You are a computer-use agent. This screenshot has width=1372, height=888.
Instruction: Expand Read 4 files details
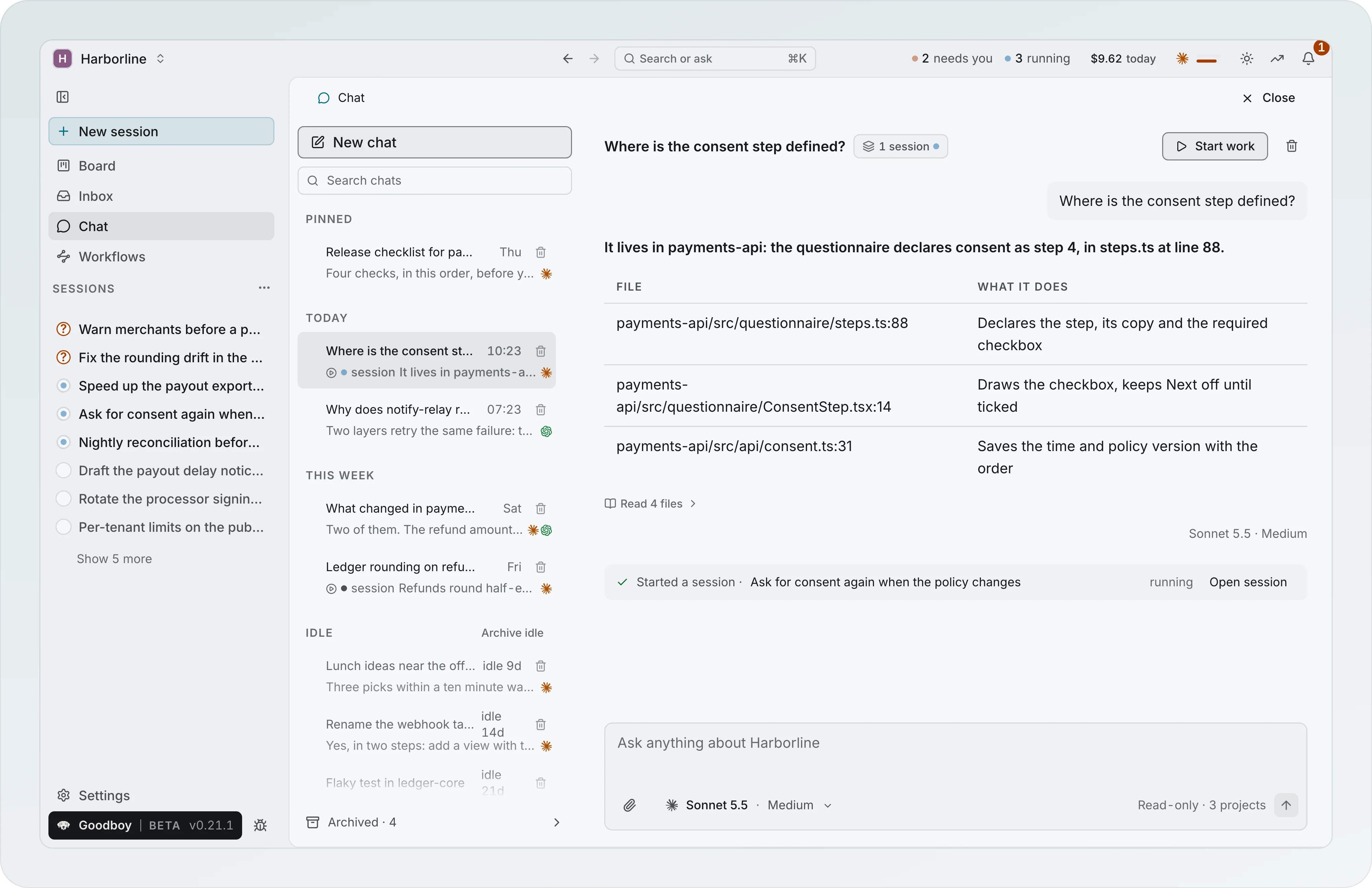(x=650, y=504)
